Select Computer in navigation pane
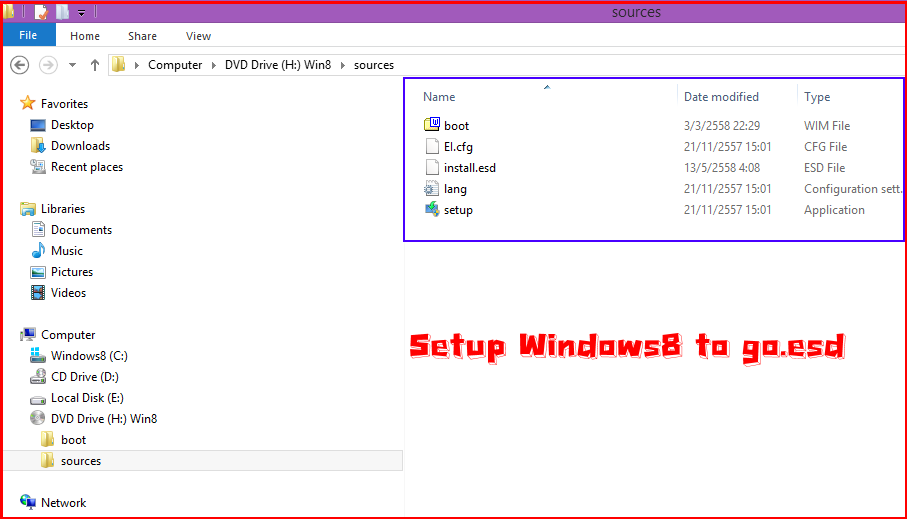 (68, 335)
